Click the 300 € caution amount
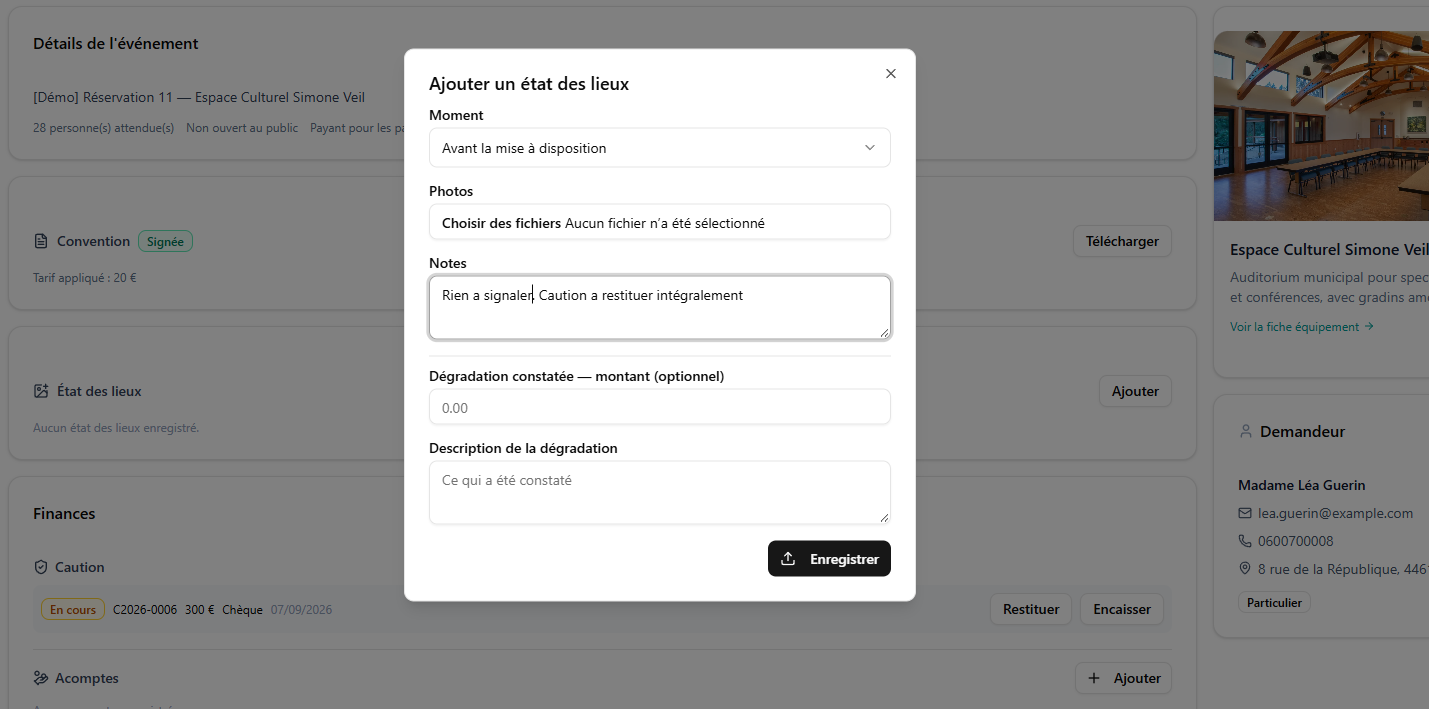Screen dimensions: 1429x709 [200, 609]
